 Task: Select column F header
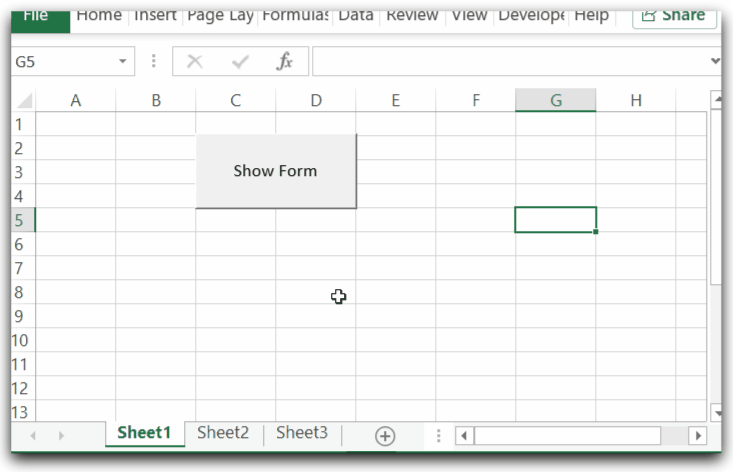476,100
